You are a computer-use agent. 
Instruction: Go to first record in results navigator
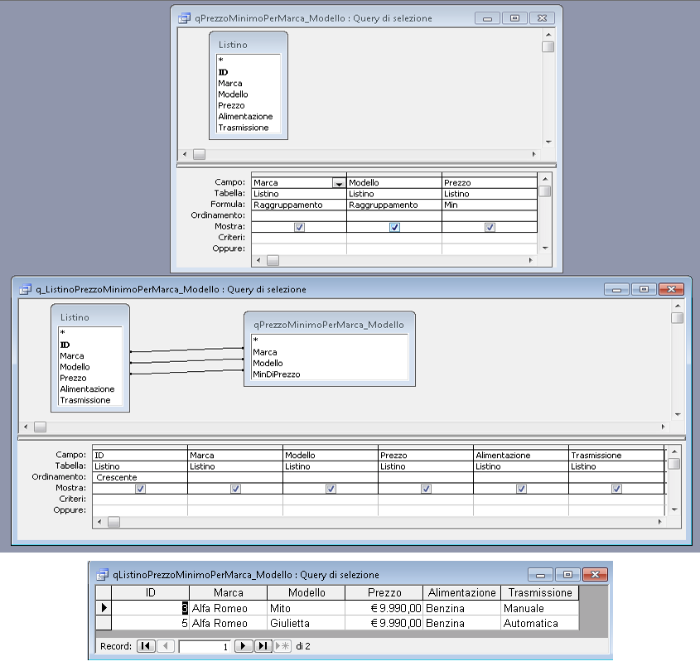point(146,646)
